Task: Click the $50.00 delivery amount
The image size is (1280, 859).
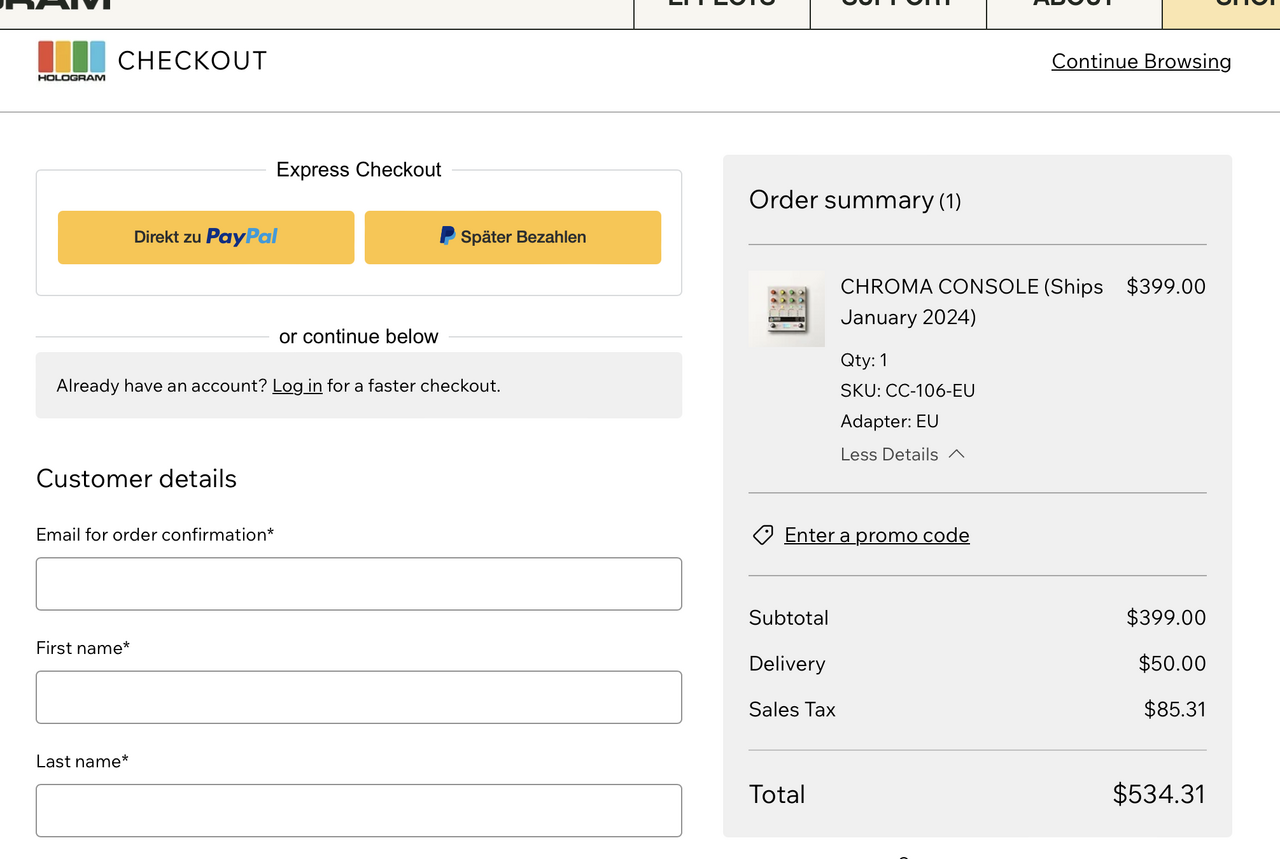Action: 1172,664
